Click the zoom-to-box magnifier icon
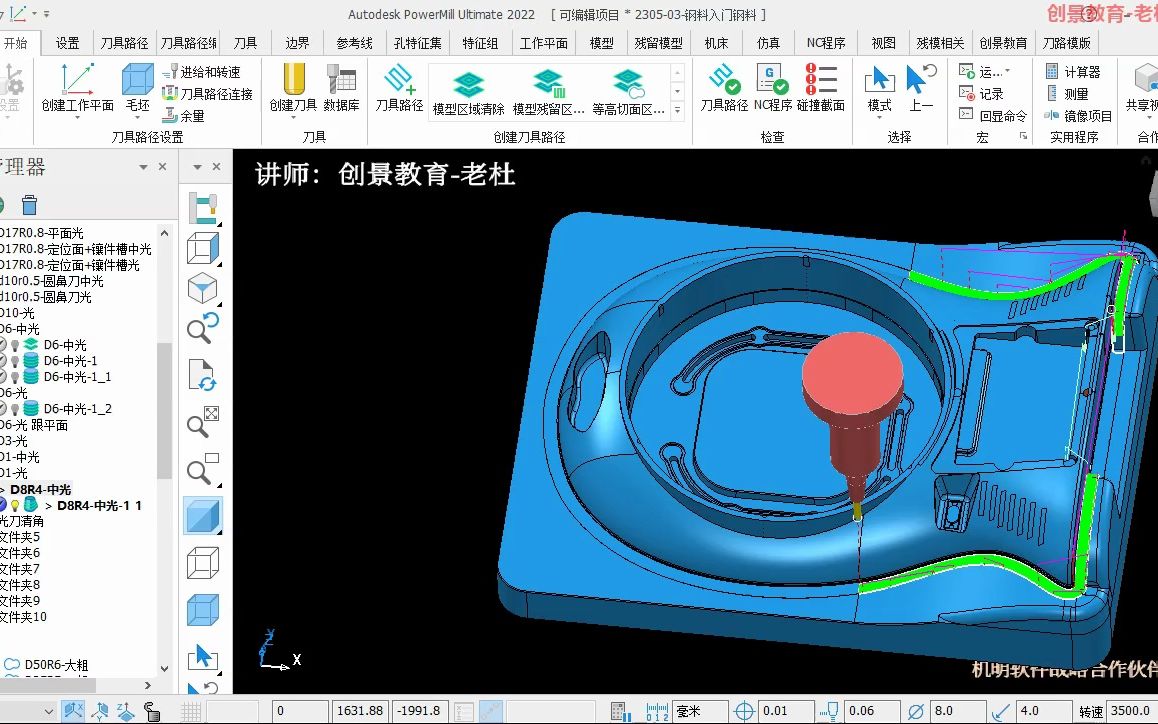1158x724 pixels. click(202, 468)
